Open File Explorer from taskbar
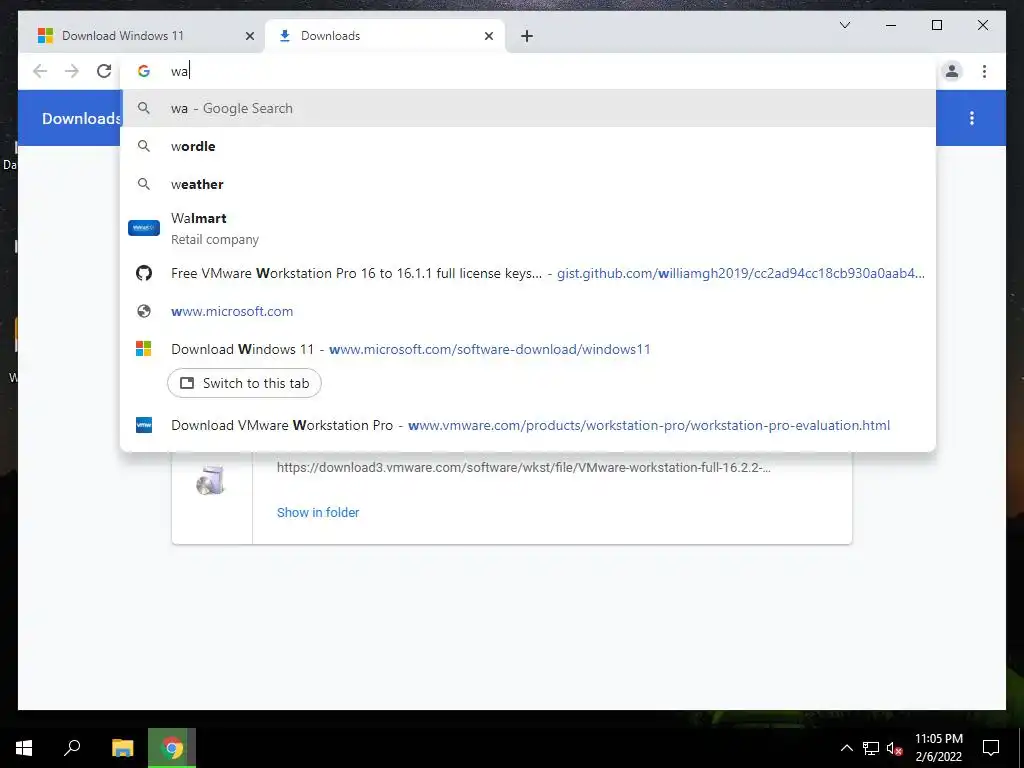1024x768 pixels. [122, 748]
